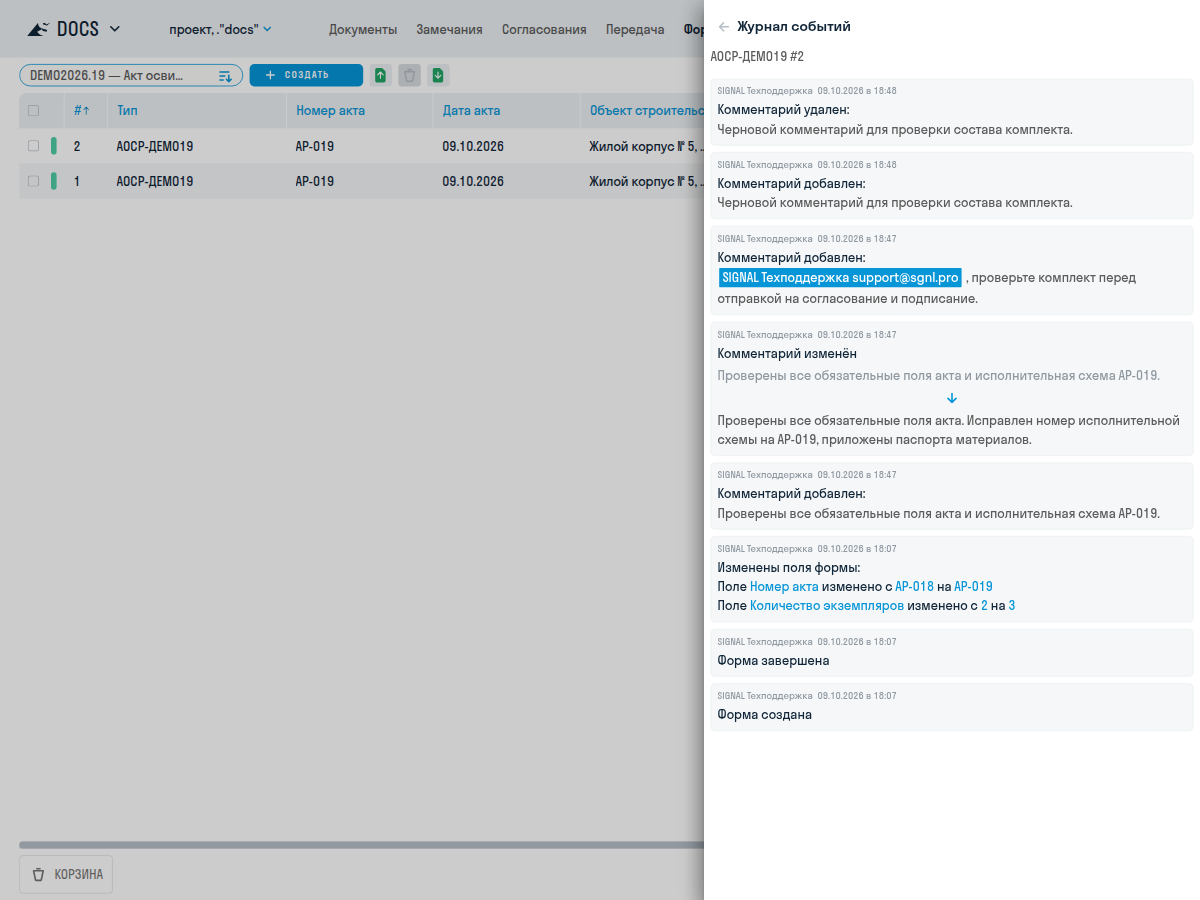The width and height of the screenshot is (1200, 900).
Task: Click the blue Создать button
Action: (306, 75)
